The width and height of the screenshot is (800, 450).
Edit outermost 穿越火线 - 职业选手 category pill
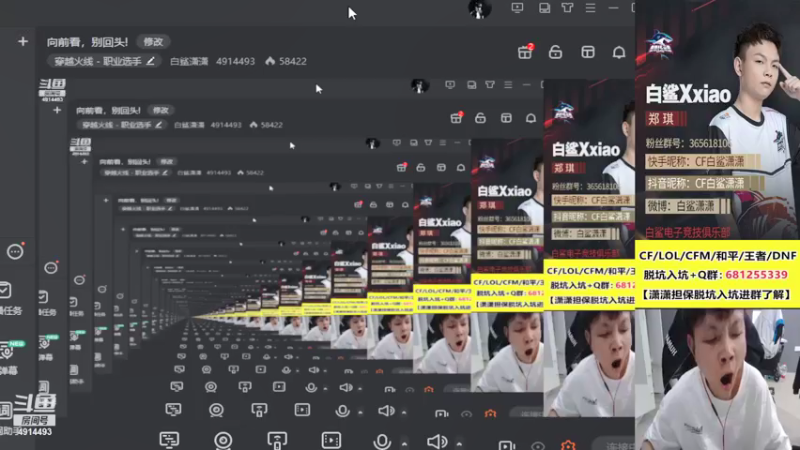[104, 61]
